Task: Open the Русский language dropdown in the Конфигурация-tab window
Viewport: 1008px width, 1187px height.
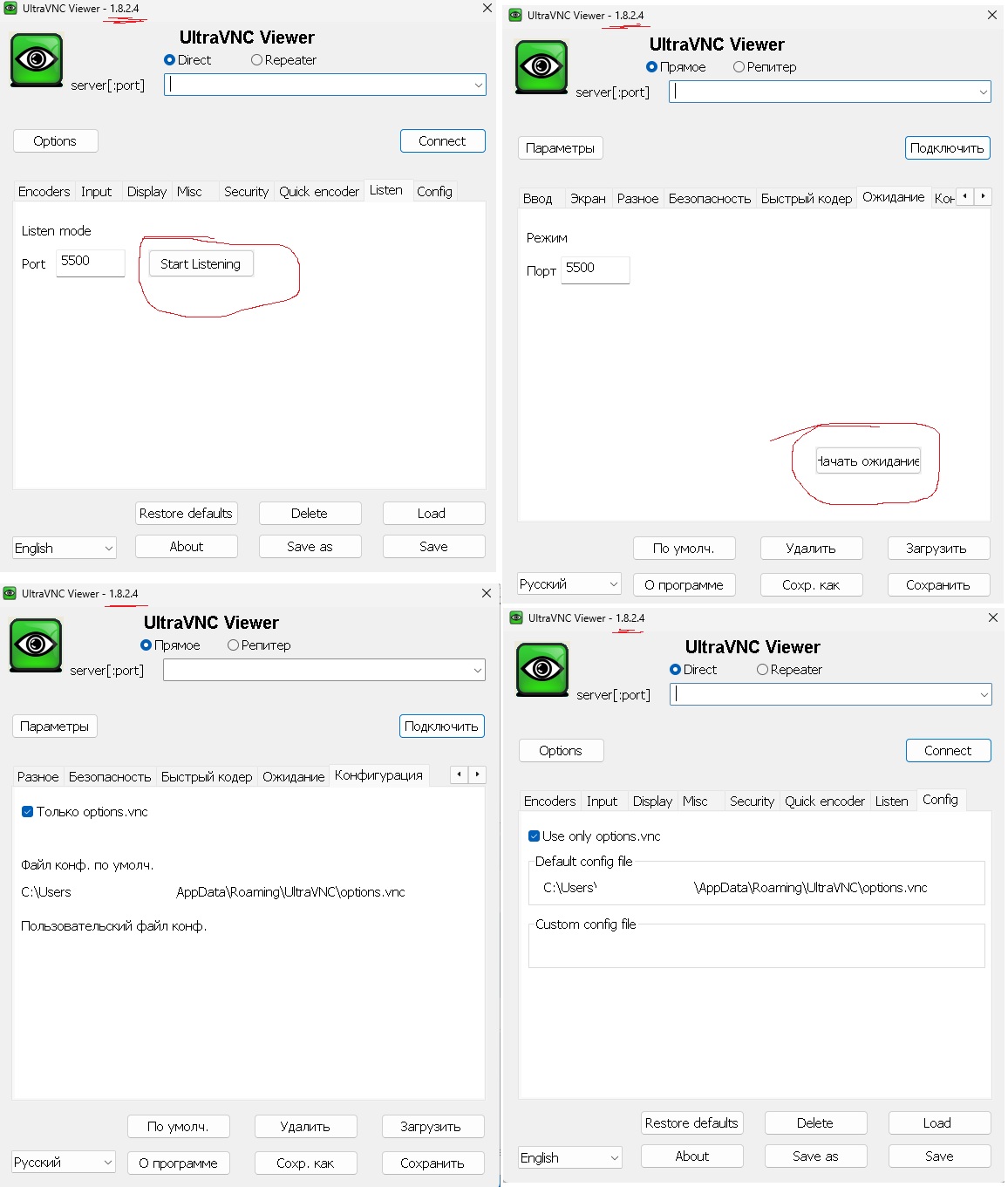Action: click(x=64, y=1163)
